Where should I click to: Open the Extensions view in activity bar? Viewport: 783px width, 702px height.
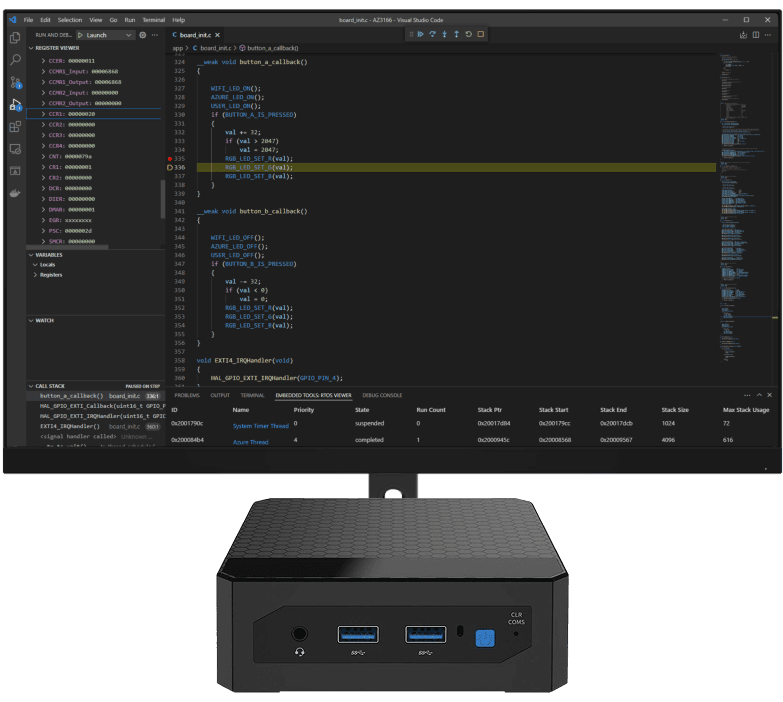(15, 127)
